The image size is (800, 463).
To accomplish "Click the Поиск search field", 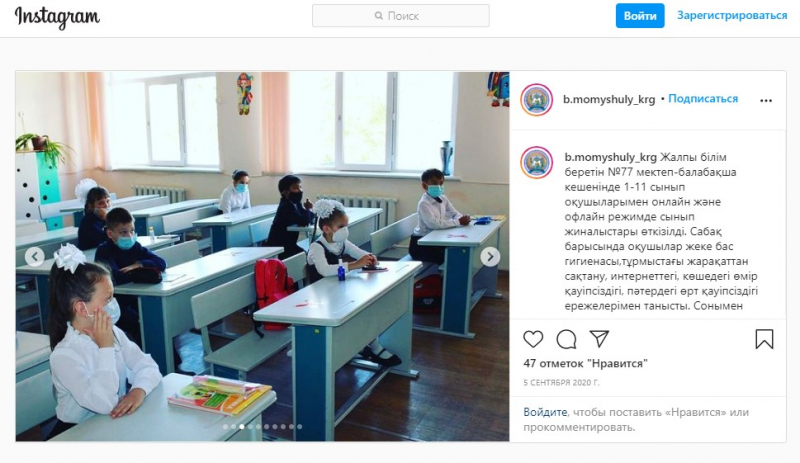I will [x=401, y=16].
